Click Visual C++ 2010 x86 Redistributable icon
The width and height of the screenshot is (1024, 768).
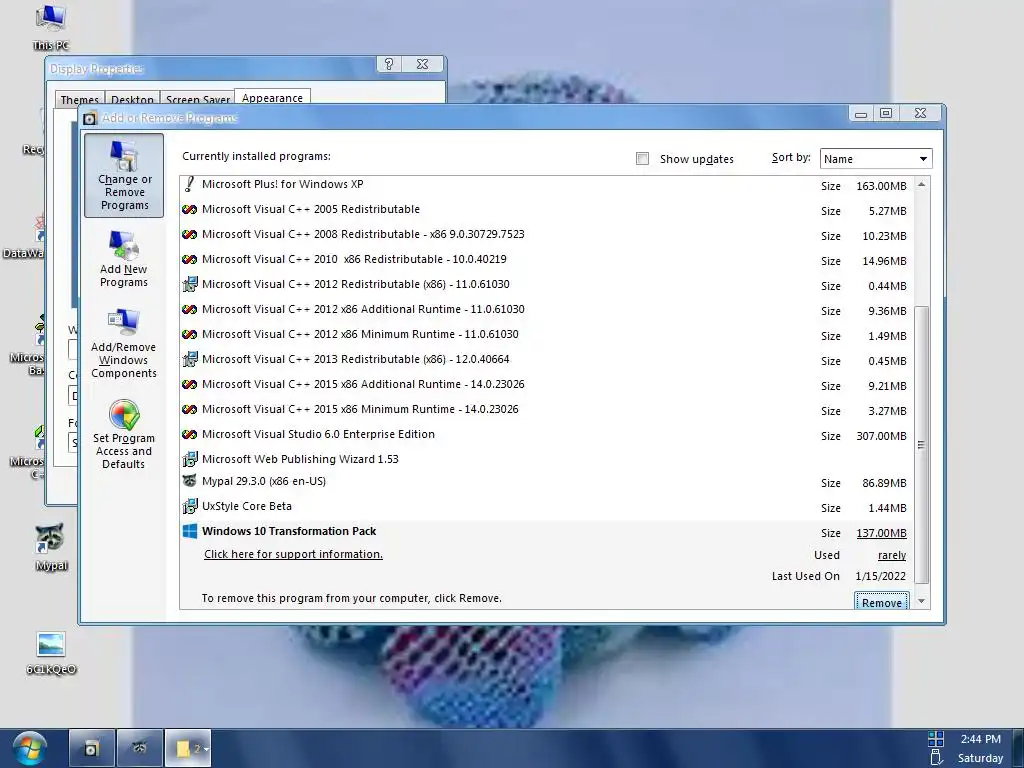[x=189, y=259]
